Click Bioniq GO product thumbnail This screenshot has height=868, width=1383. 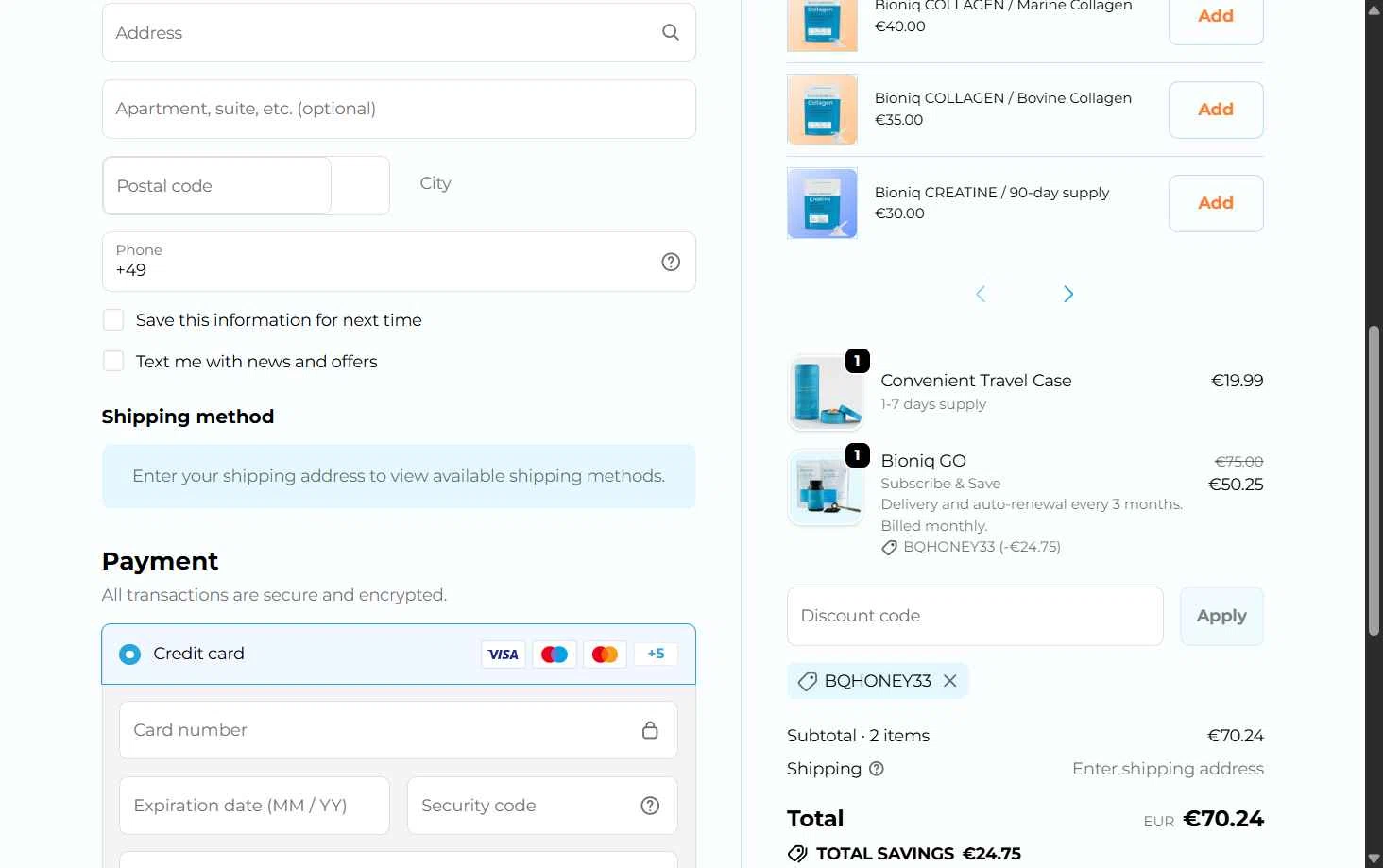pos(825,487)
